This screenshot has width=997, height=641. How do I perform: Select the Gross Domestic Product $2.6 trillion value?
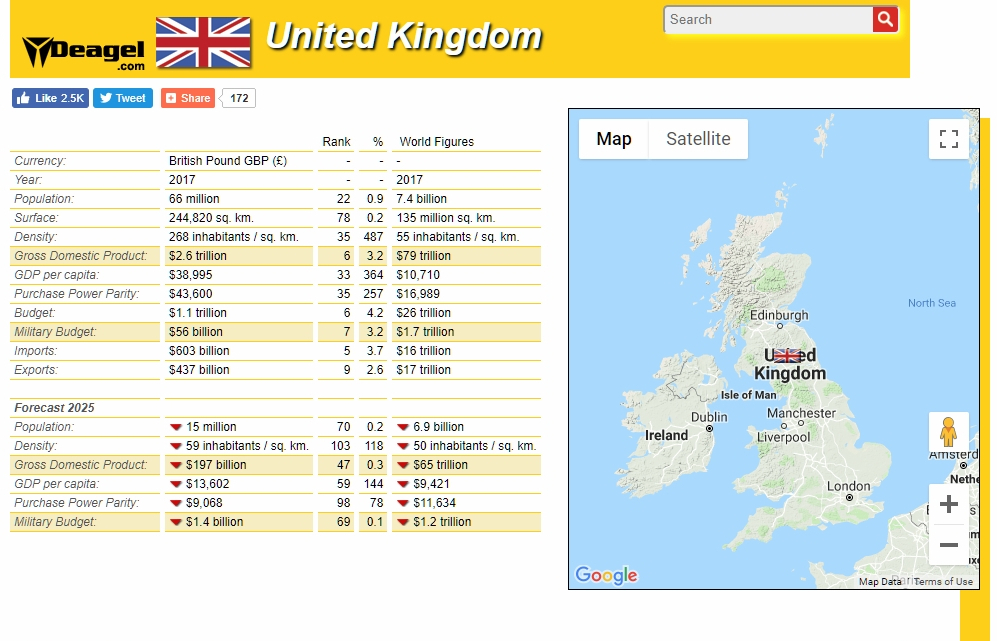pyautogui.click(x=198, y=256)
